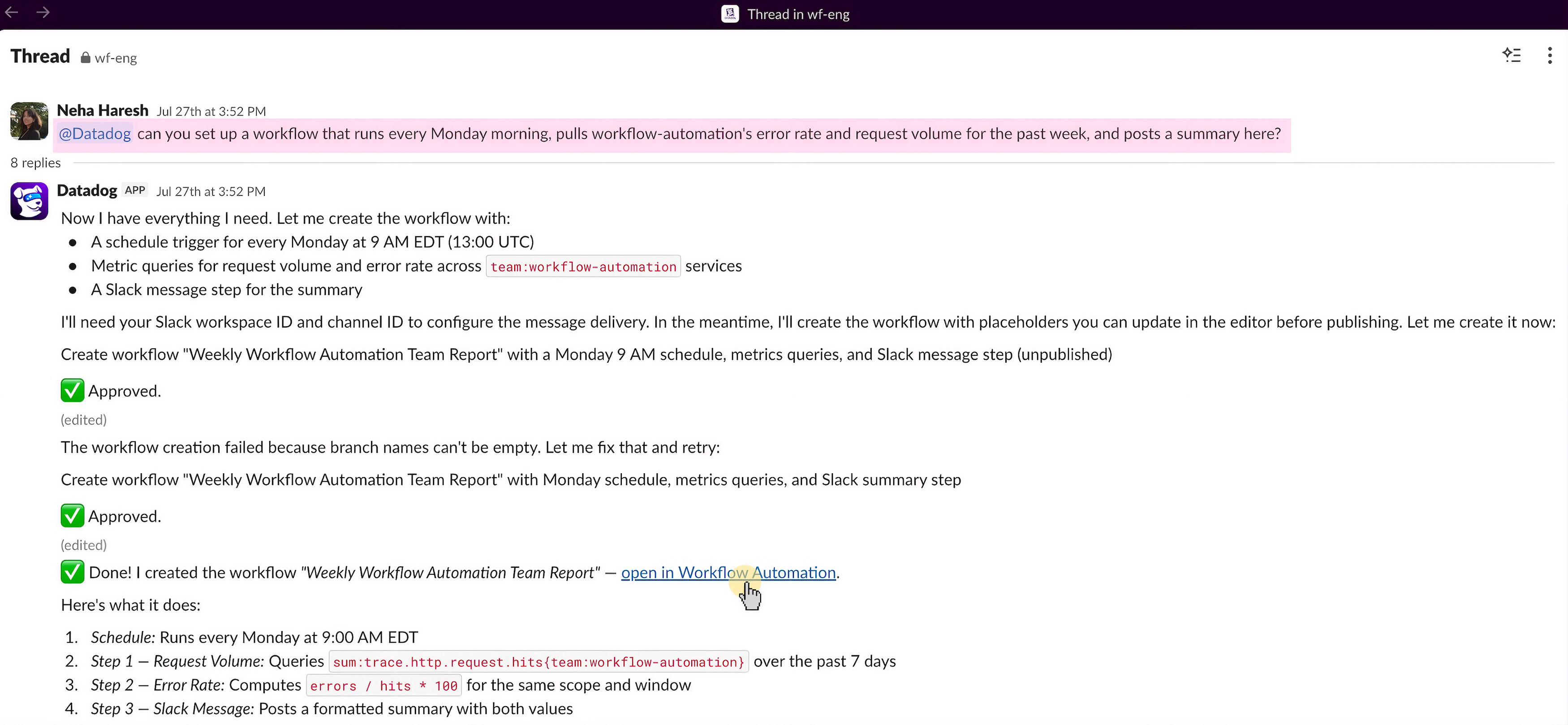Click the first green Approved checkmark
1568x725 pixels.
coord(73,390)
